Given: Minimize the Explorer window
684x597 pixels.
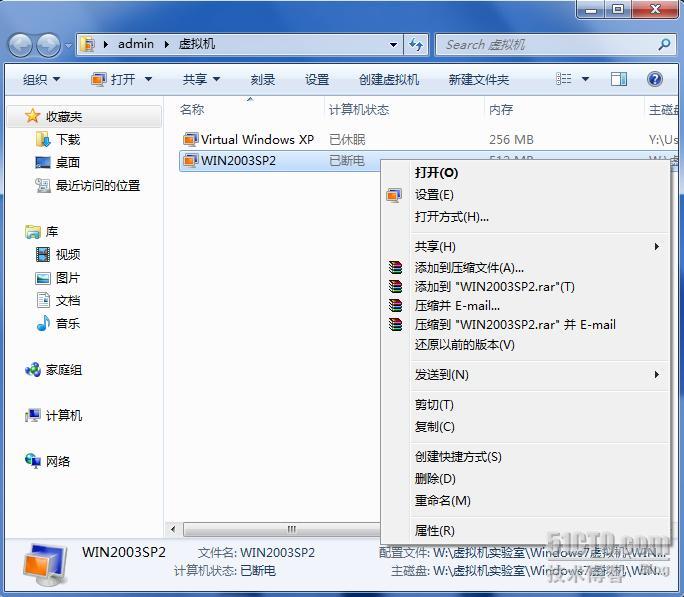Looking at the screenshot, I should (591, 9).
